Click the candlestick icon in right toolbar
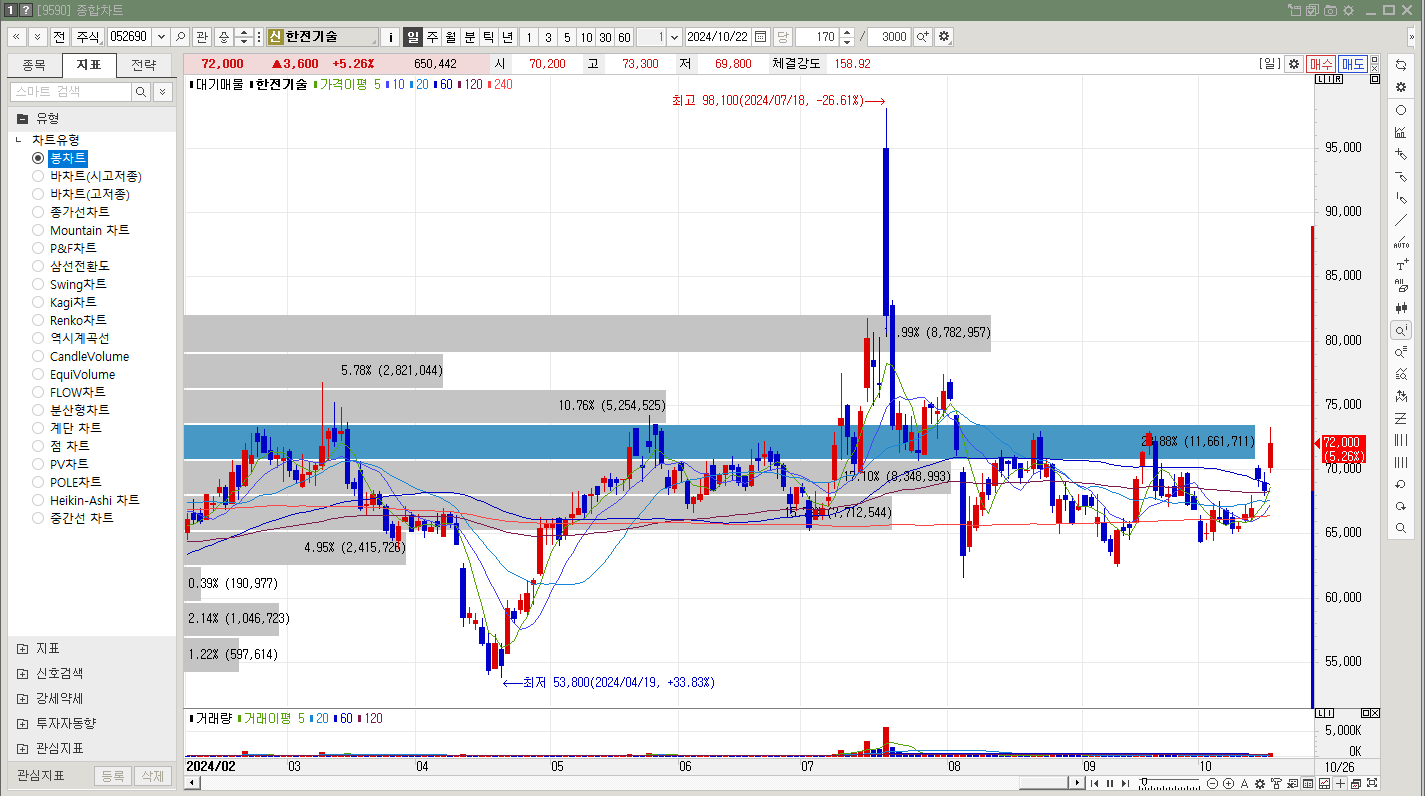The image size is (1425, 796). tap(1401, 308)
